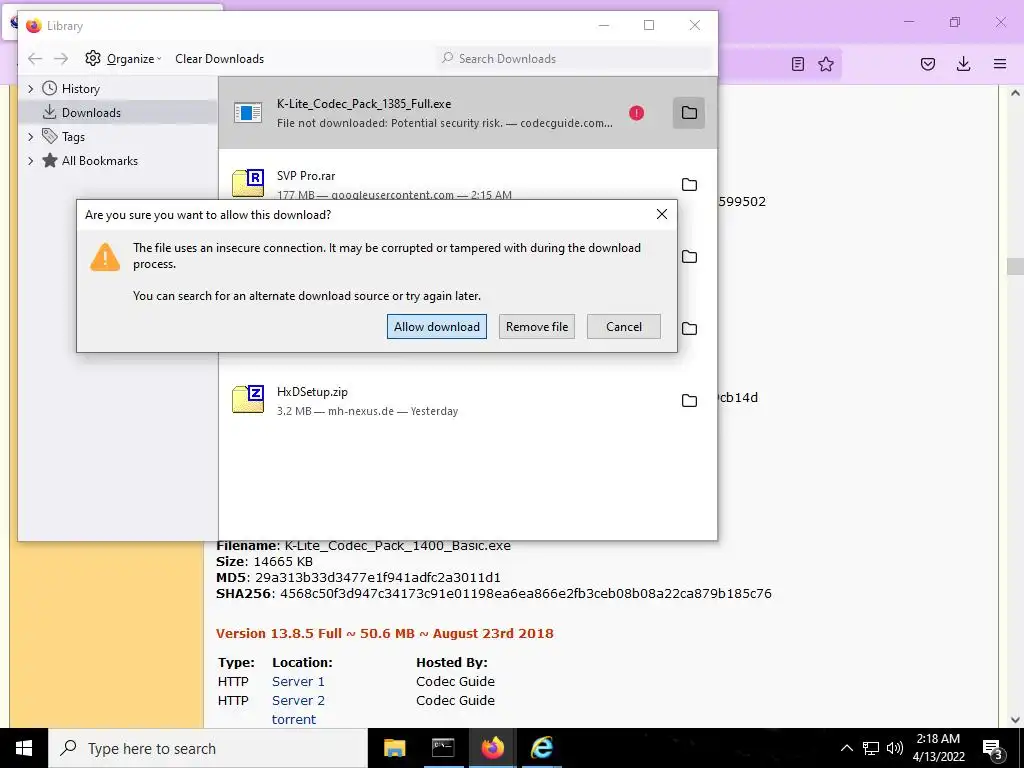
Task: Go back in Library window
Action: pyautogui.click(x=35, y=59)
